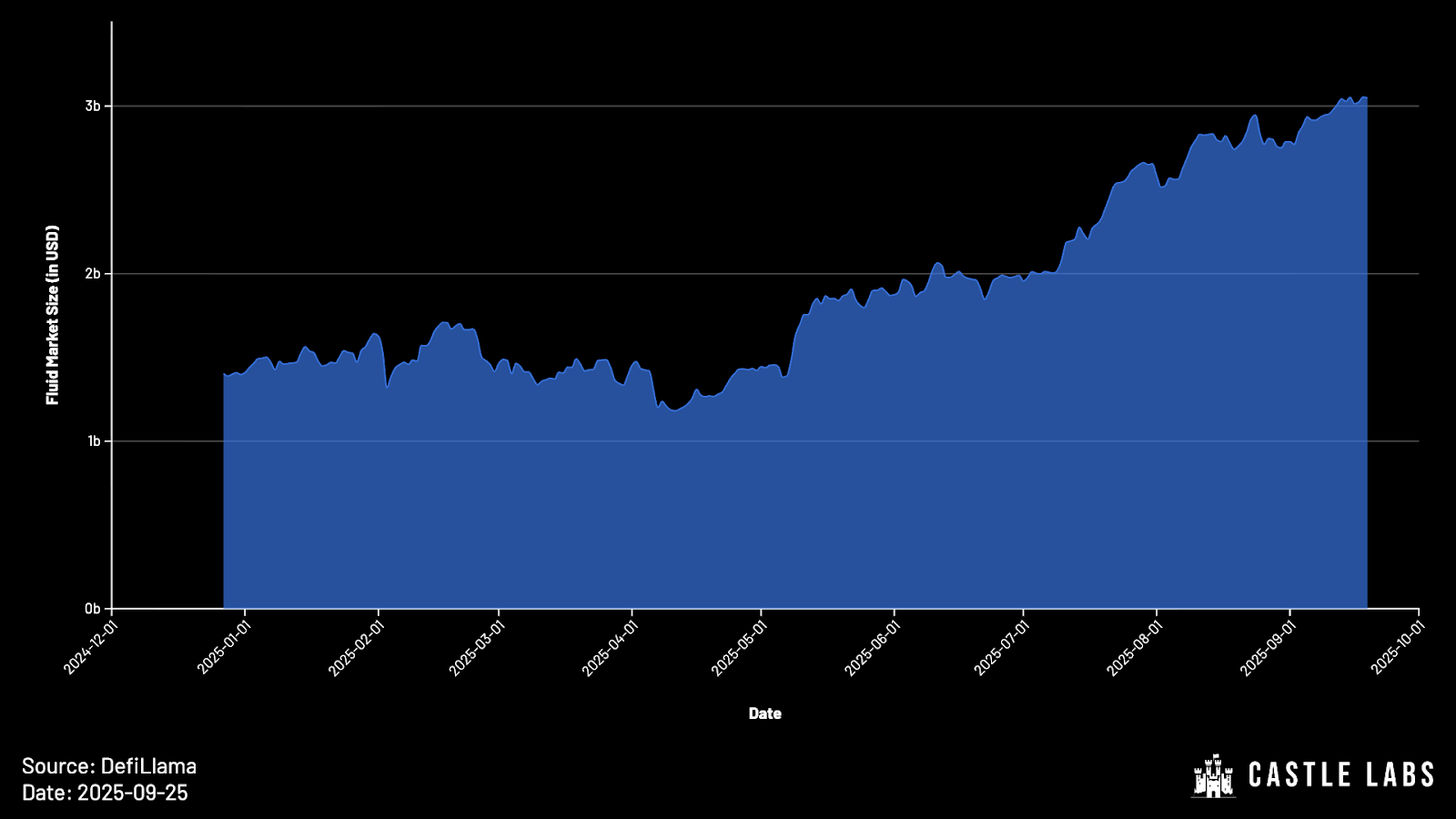Click the 2025-06-01 date tick label
Screen dimensions: 1456x819
(872, 647)
